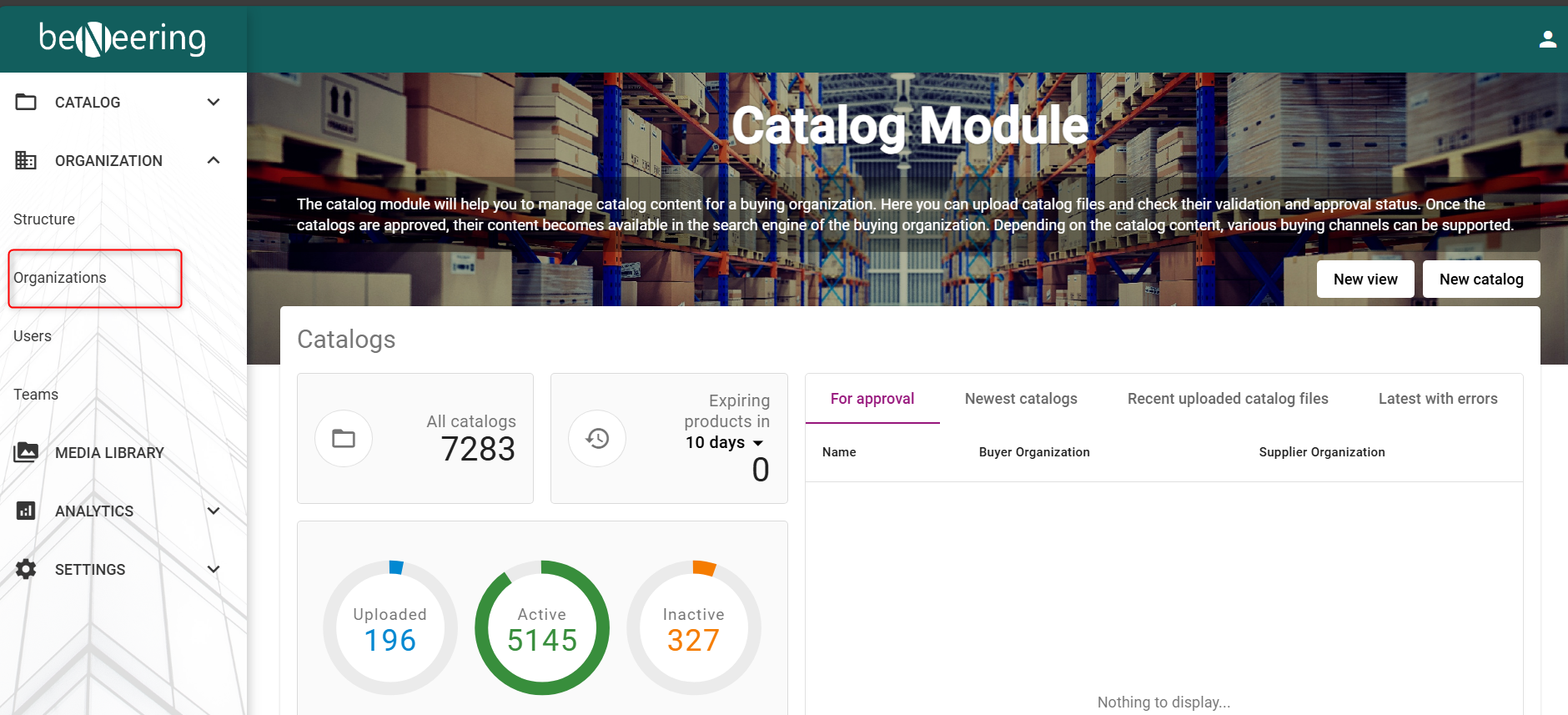Click the Catalog folder icon in sidebar

point(26,102)
